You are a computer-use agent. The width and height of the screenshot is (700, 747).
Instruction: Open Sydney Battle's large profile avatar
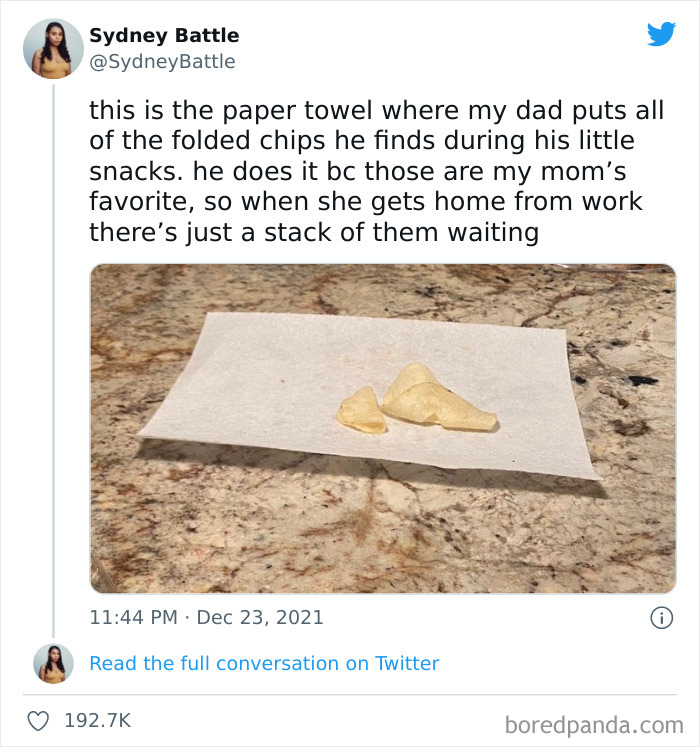pos(52,48)
